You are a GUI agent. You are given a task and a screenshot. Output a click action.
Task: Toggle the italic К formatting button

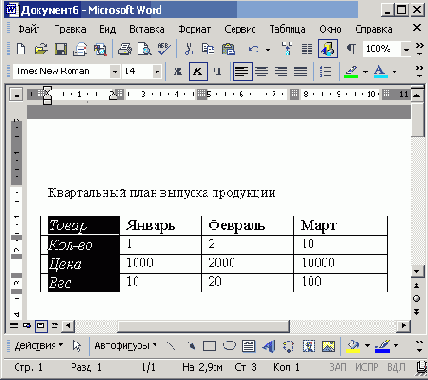coord(198,71)
